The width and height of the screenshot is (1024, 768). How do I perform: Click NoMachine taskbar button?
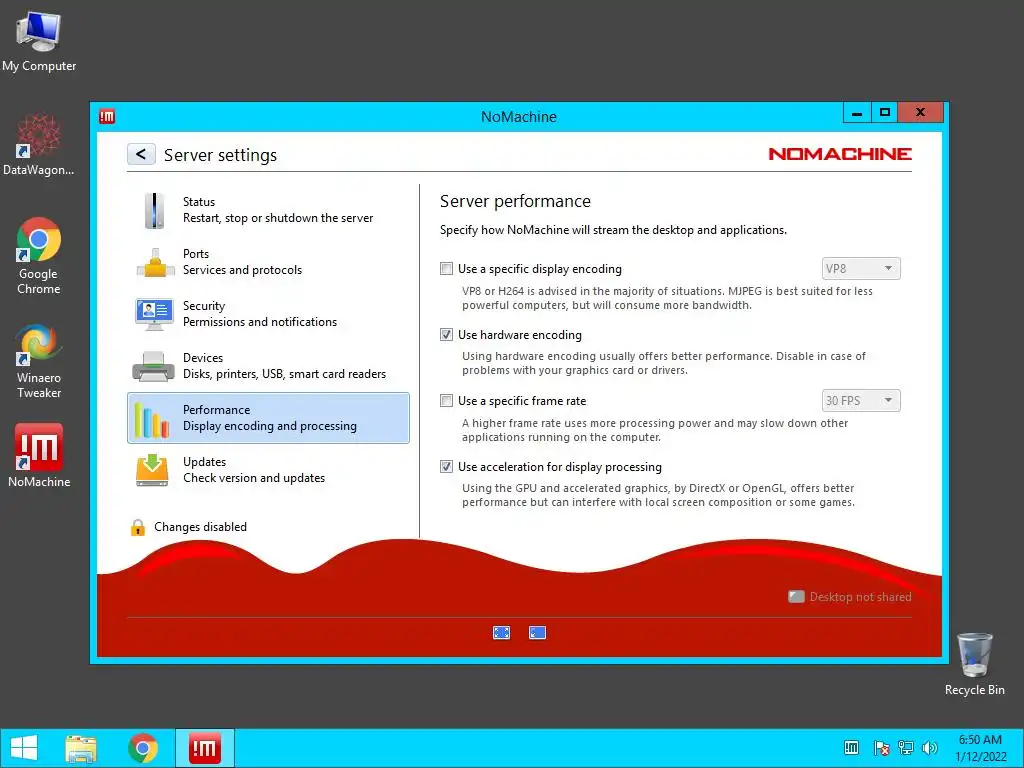[205, 748]
